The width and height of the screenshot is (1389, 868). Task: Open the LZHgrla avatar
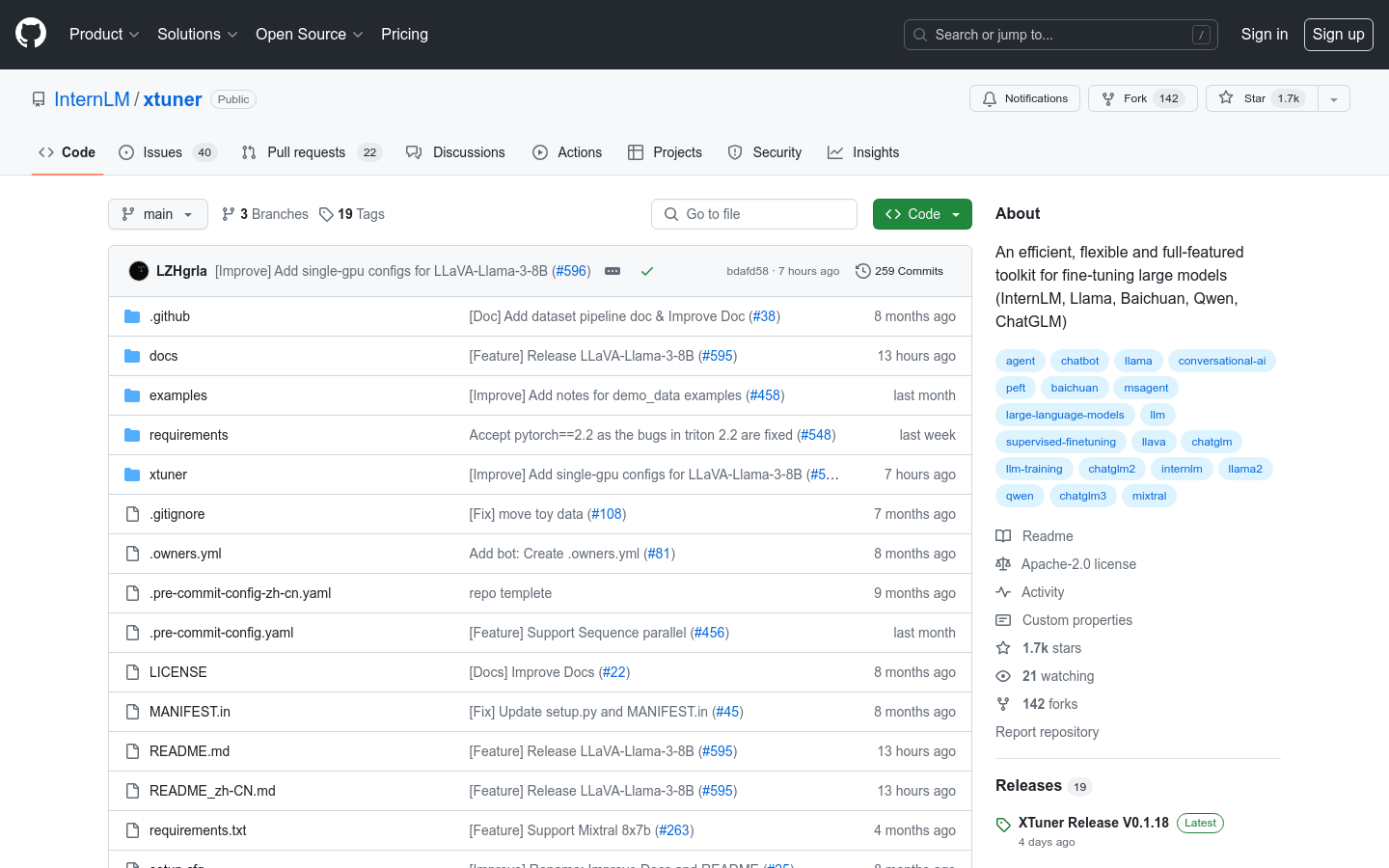click(x=139, y=271)
